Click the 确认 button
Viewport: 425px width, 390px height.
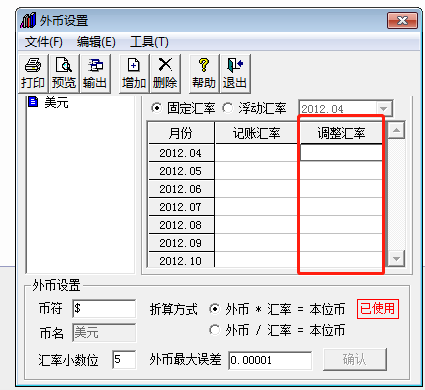coord(355,359)
